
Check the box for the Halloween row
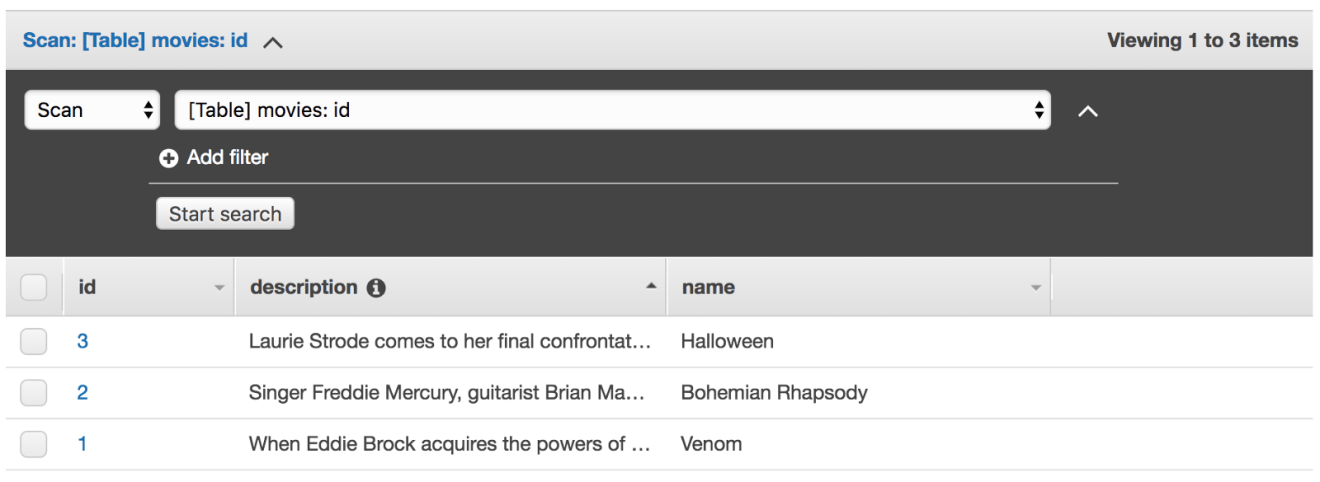[34, 342]
